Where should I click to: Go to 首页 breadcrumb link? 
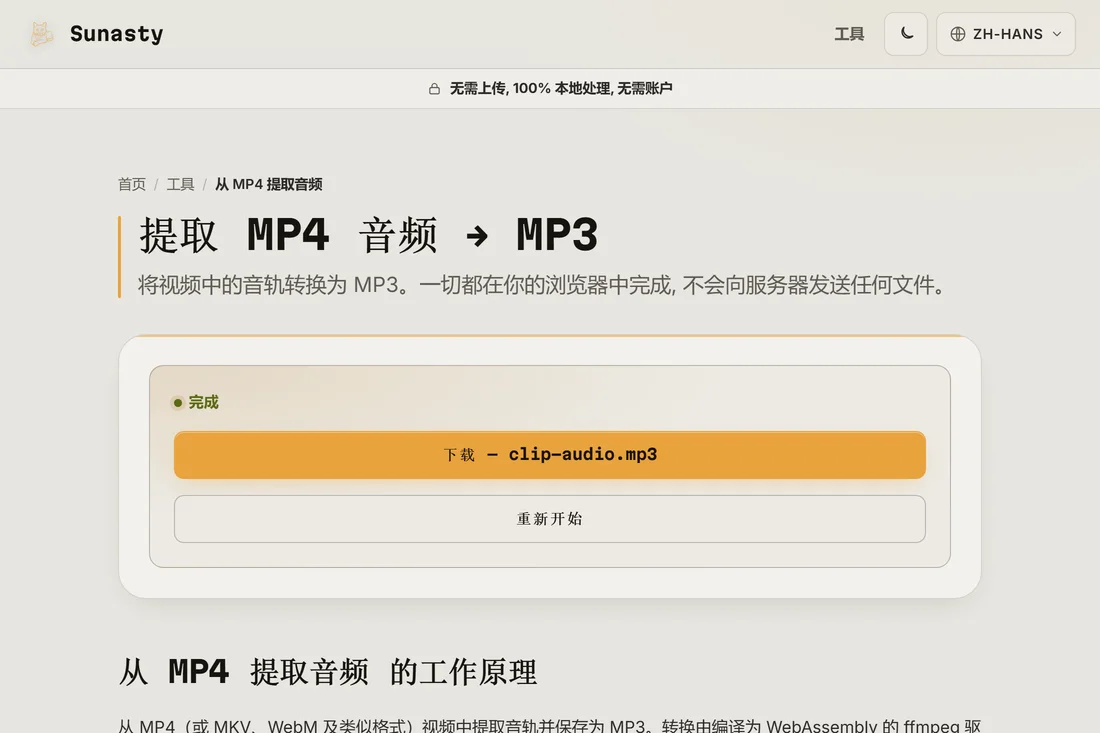pos(132,184)
